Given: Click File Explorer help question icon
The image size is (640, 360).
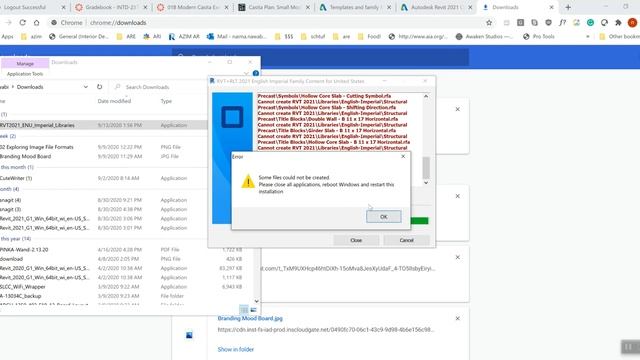Looking at the screenshot, I should (x=256, y=73).
